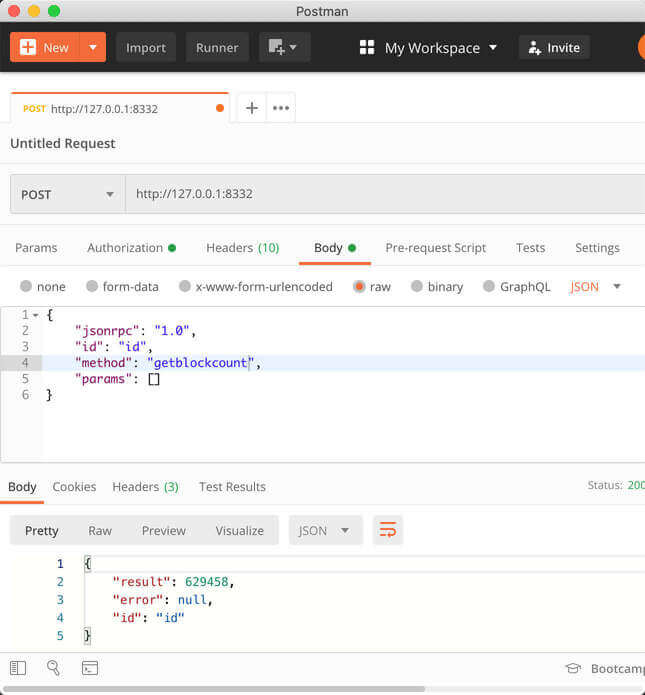Expand the My Workspace dropdown
The width and height of the screenshot is (645, 695).
[428, 47]
